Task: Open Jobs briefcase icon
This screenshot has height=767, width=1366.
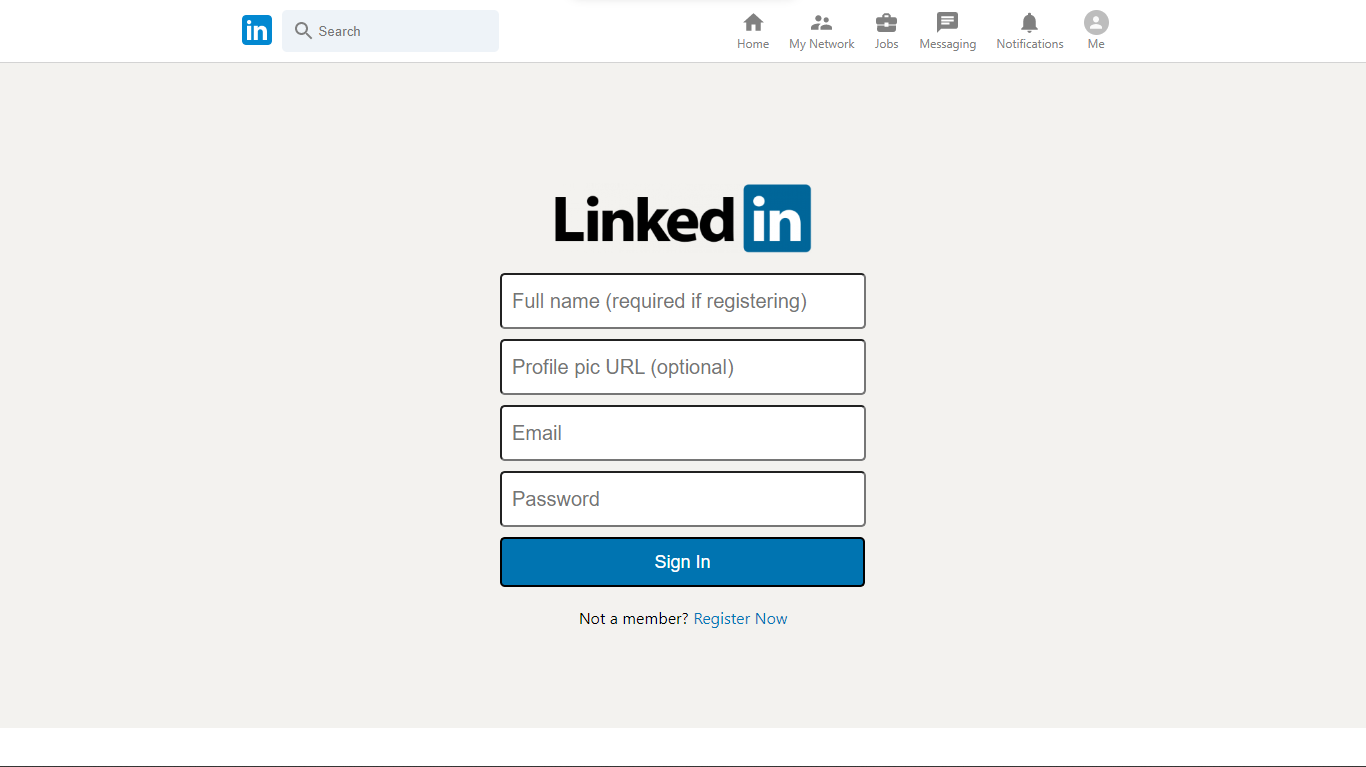Action: (886, 22)
